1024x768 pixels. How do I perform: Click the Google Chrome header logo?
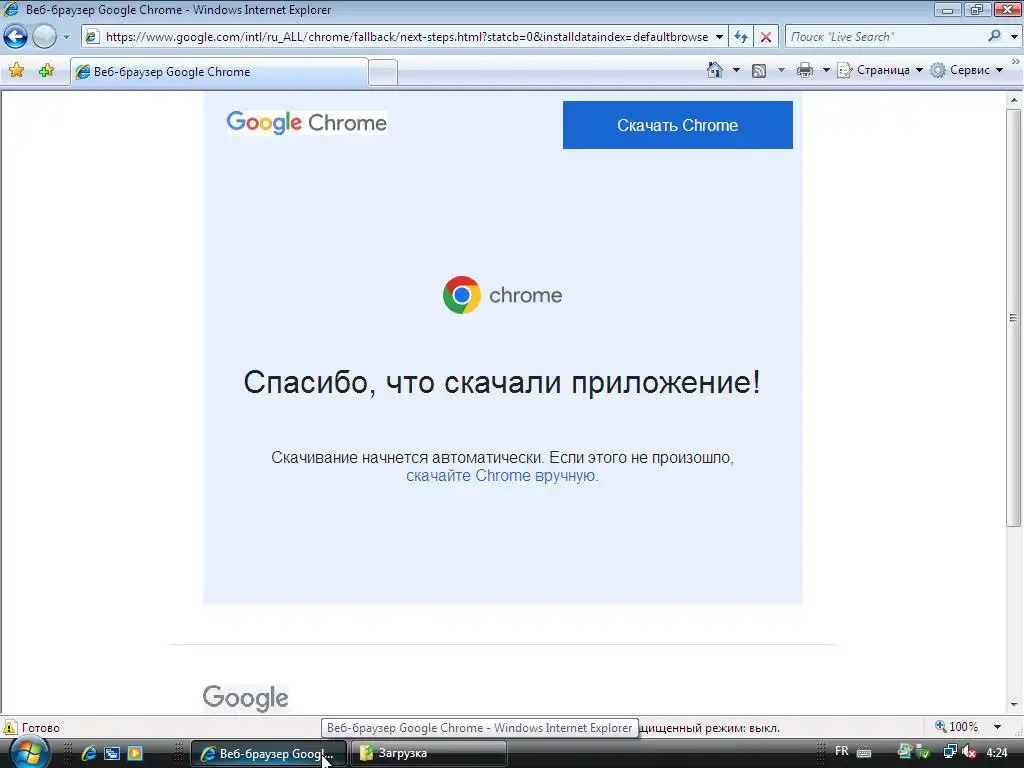click(x=306, y=123)
